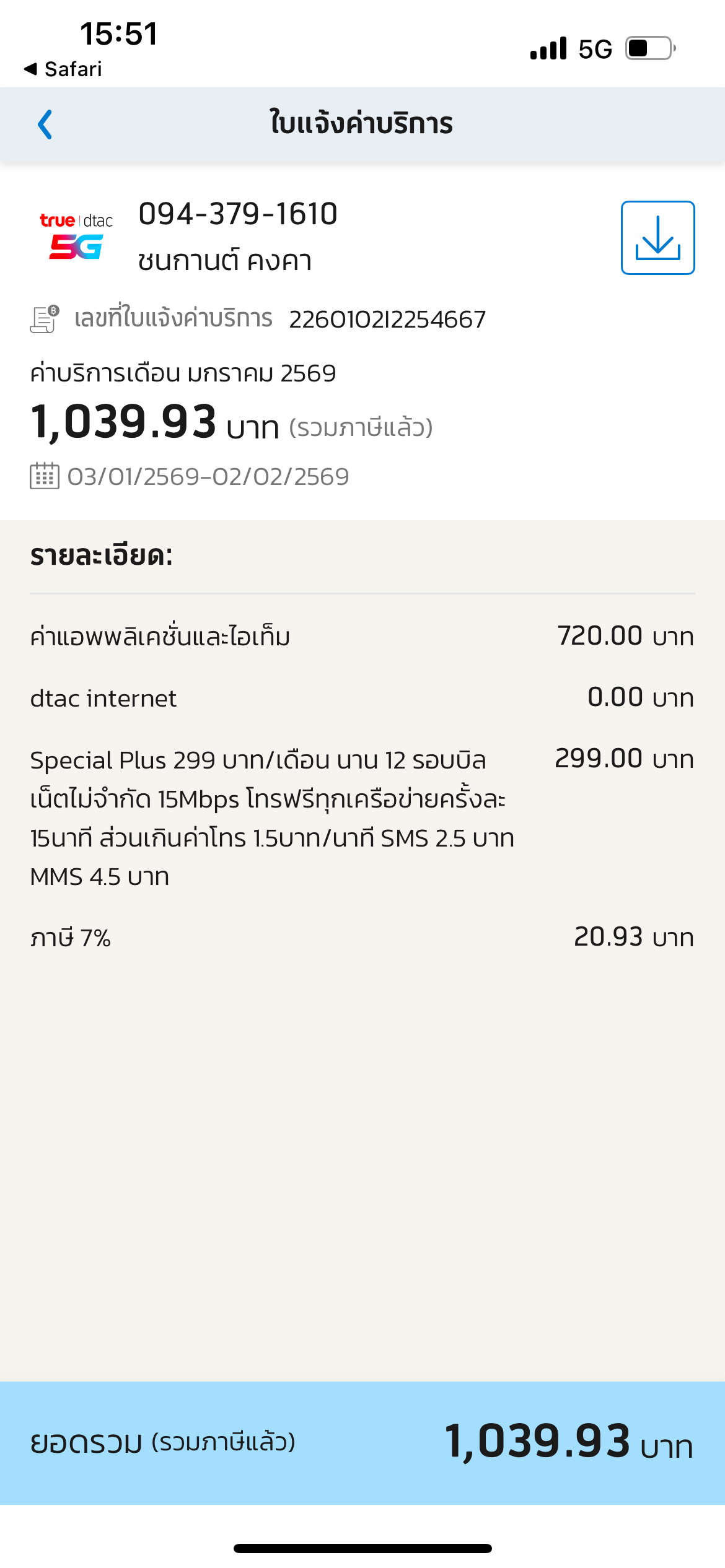Tap the ยอดรวม total bar at bottom

click(x=362, y=1442)
